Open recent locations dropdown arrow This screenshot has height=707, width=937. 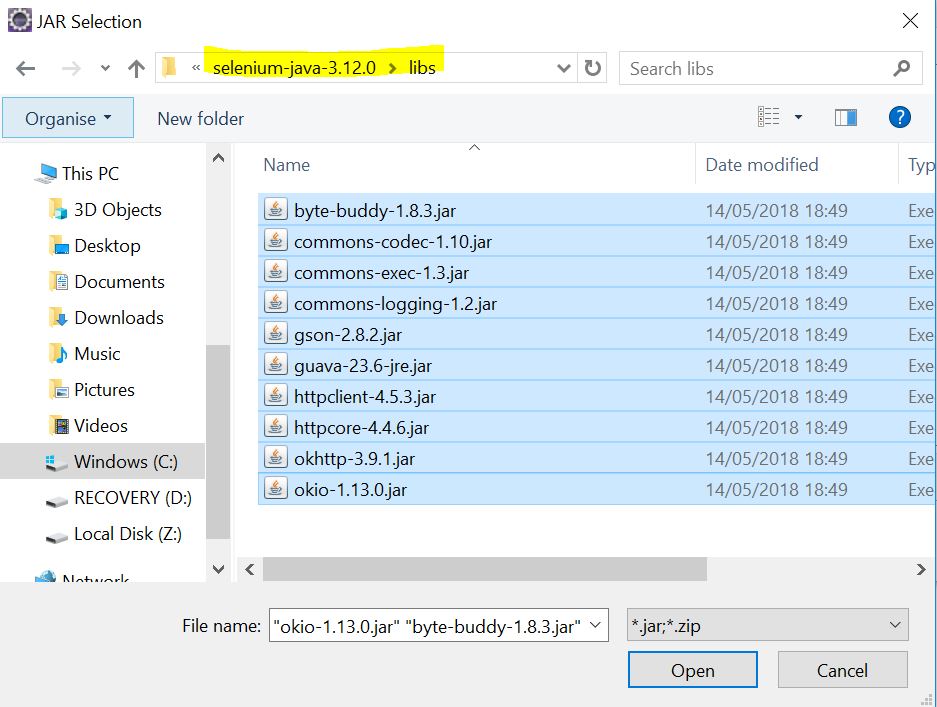coord(106,69)
